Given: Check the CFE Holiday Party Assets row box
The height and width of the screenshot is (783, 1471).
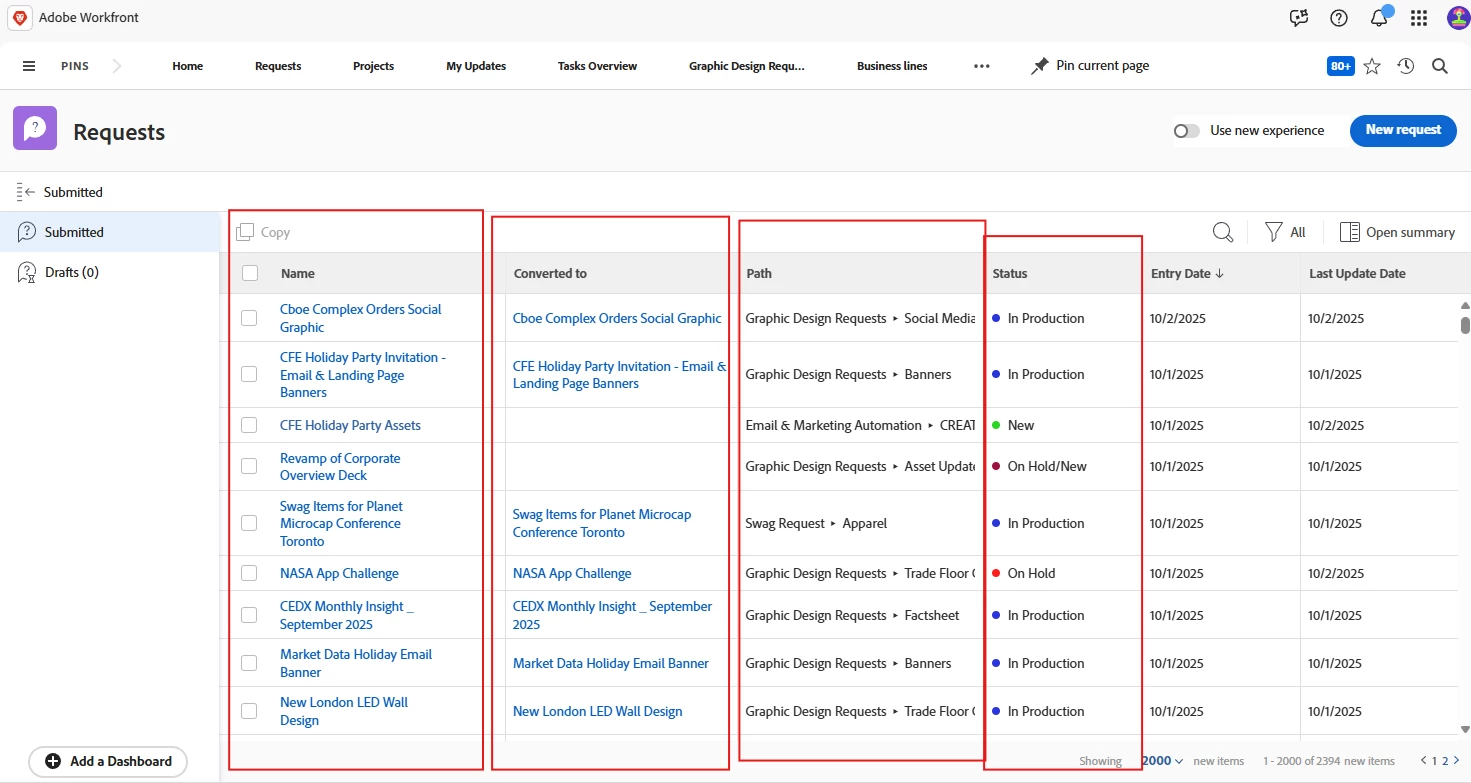Looking at the screenshot, I should coord(249,425).
